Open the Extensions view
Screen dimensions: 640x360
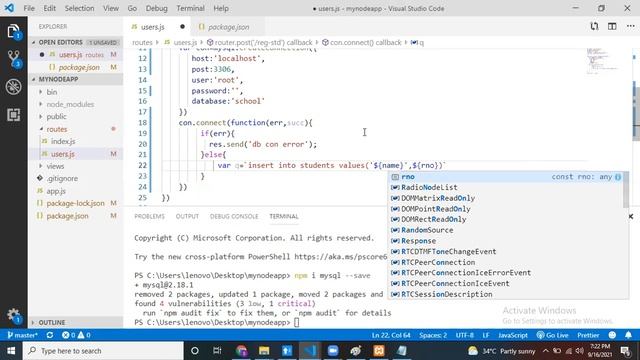coord(13,115)
